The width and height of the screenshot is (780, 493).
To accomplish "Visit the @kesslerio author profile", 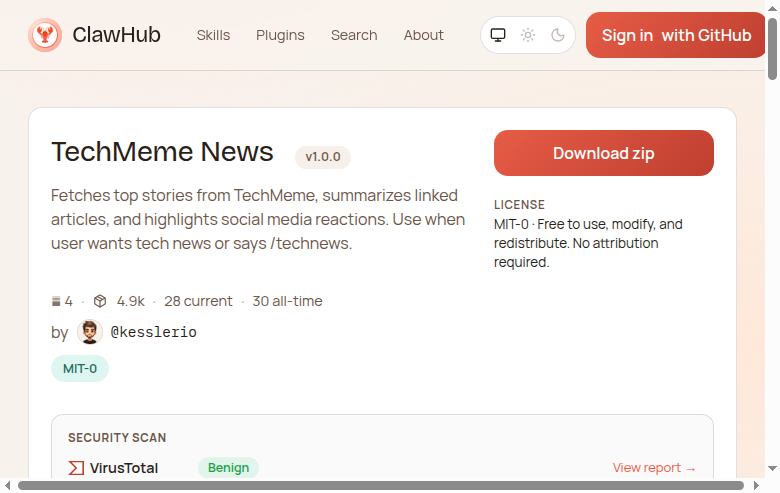I will (153, 332).
